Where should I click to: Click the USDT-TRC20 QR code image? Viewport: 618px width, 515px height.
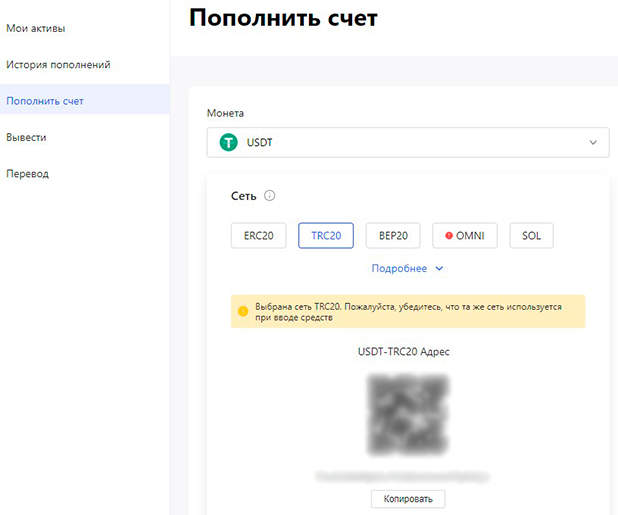pyautogui.click(x=410, y=415)
